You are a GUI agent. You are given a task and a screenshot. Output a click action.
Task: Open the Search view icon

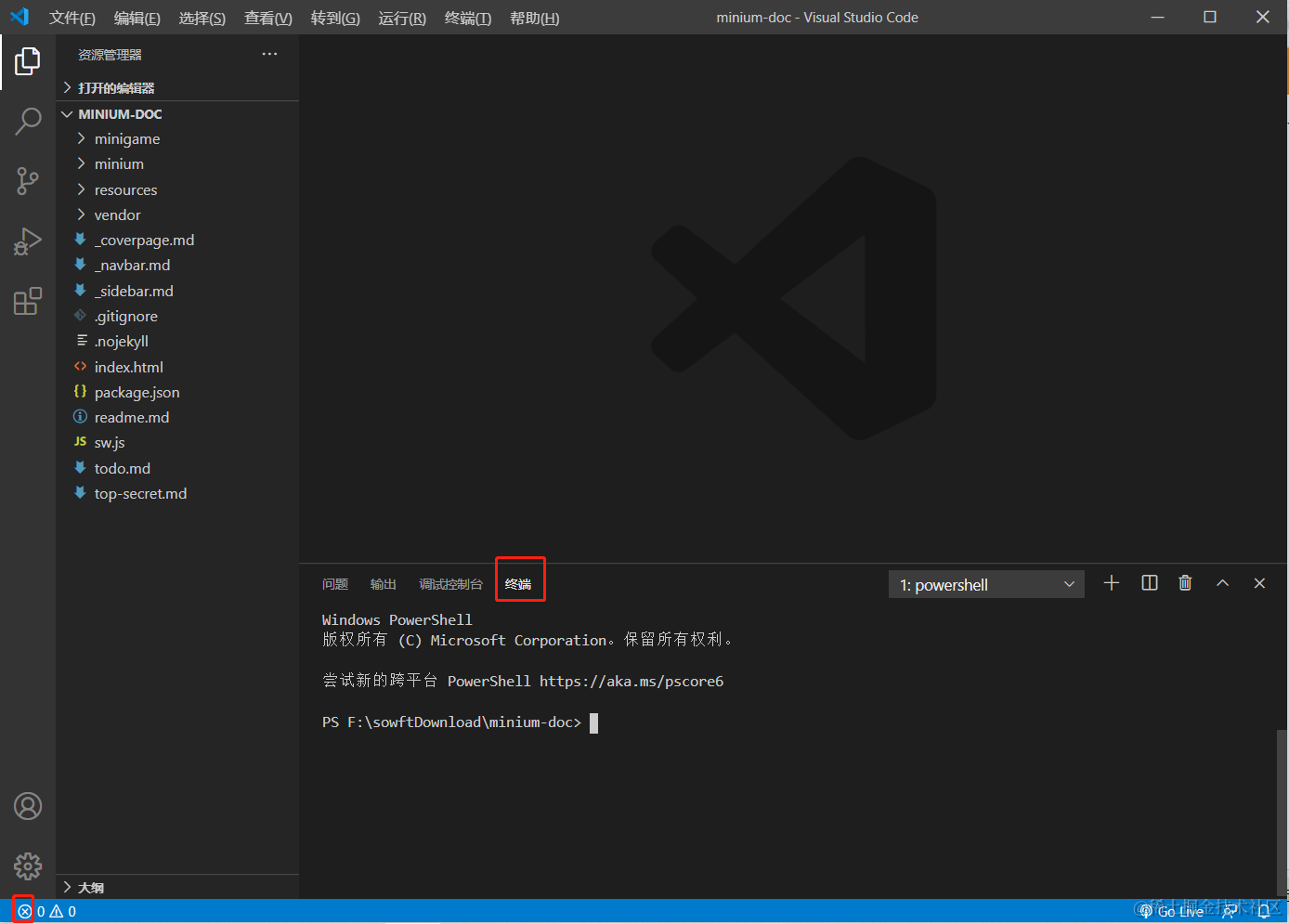(x=28, y=121)
